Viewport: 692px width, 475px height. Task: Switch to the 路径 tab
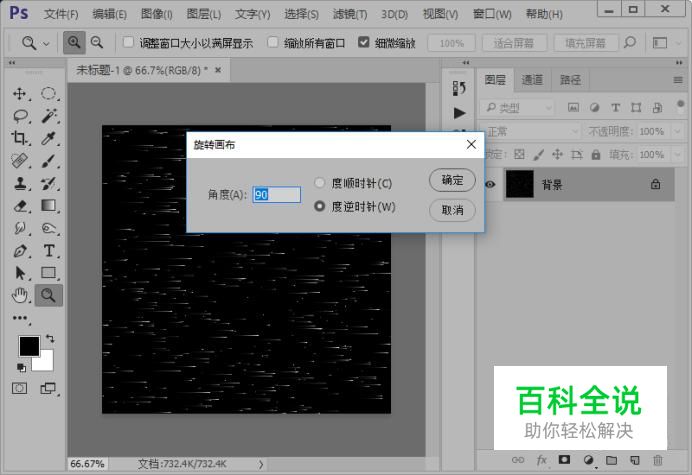tap(570, 80)
